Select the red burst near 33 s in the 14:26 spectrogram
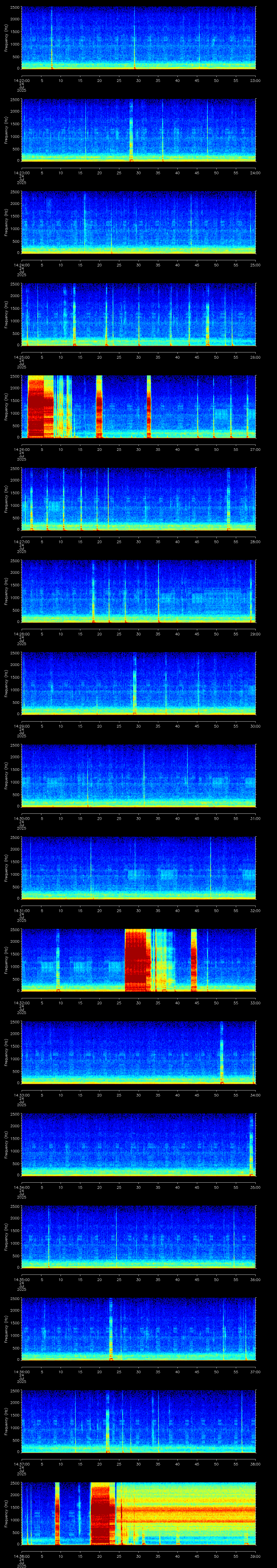Viewport: 277px width, 1568px height. [x=149, y=407]
